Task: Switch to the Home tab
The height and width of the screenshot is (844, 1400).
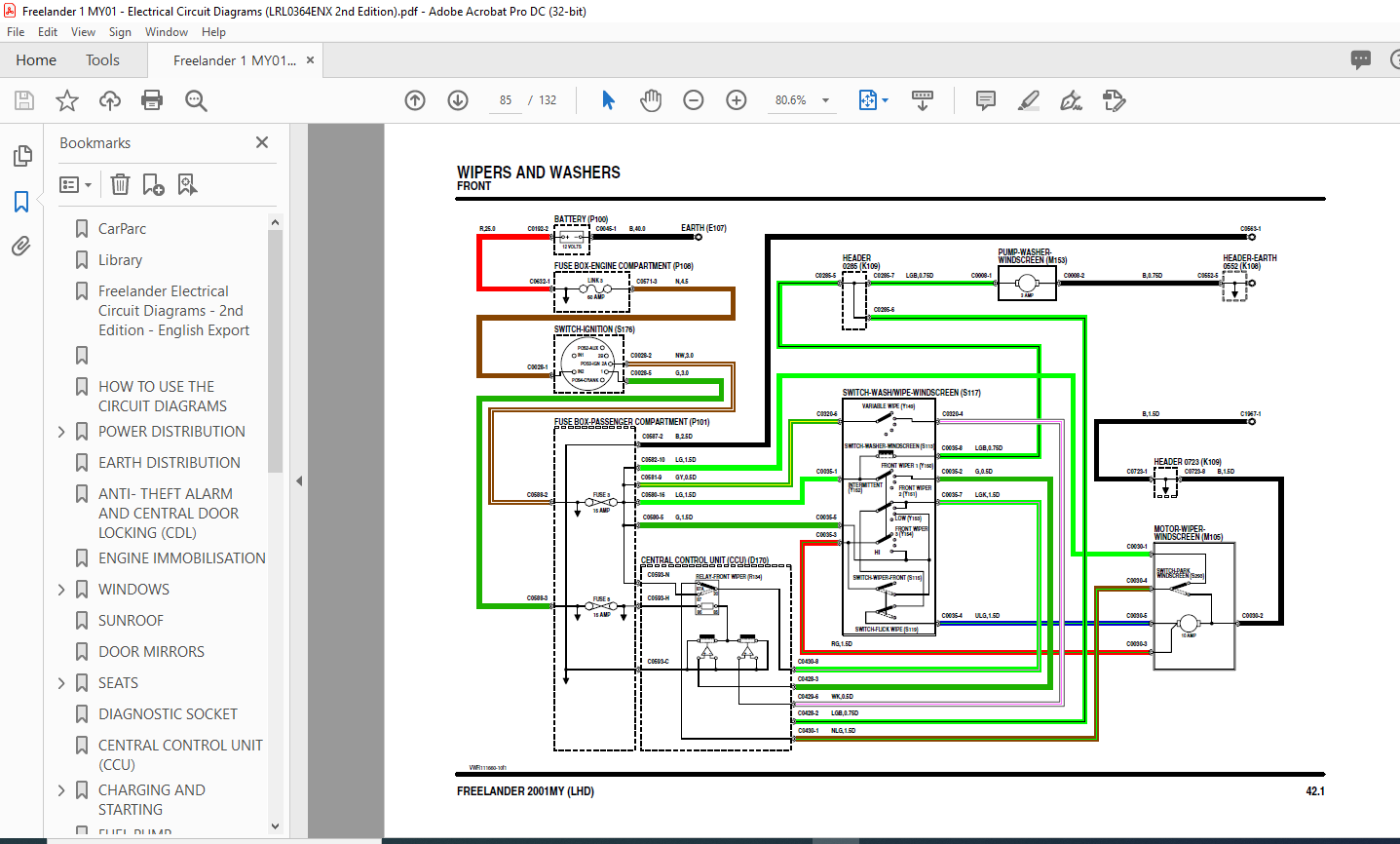Action: (36, 59)
